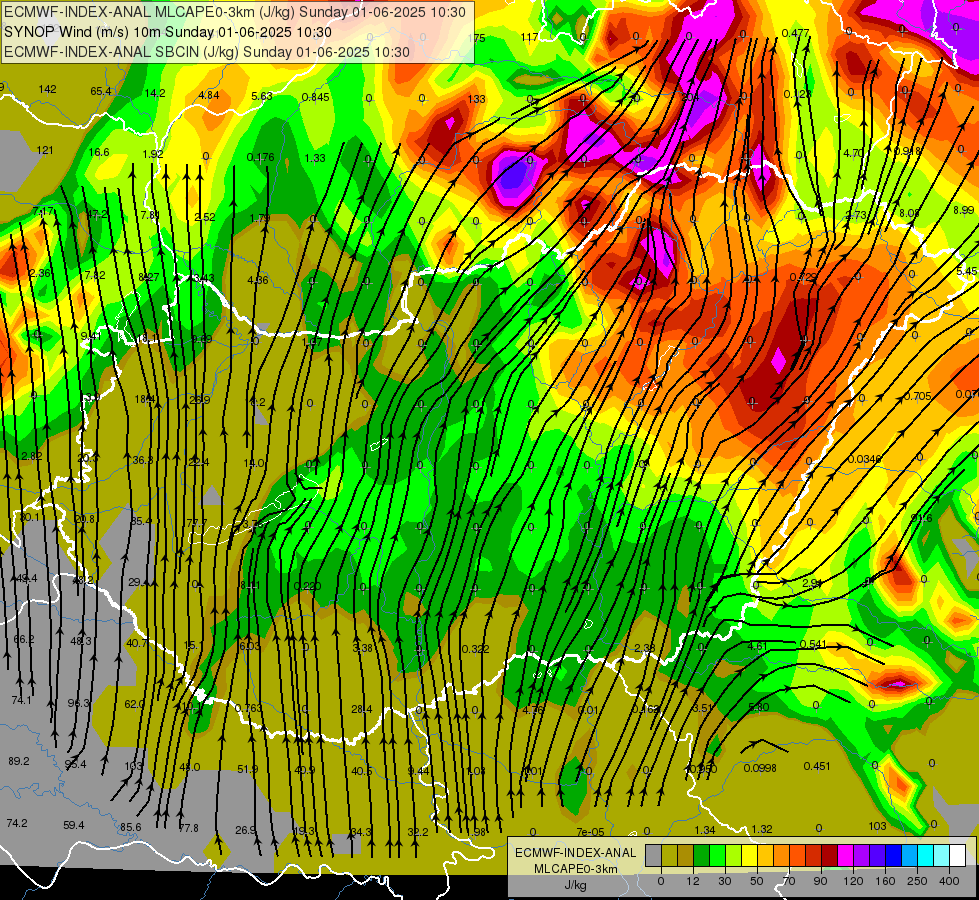Click the map value 0.0998

pyautogui.click(x=760, y=768)
